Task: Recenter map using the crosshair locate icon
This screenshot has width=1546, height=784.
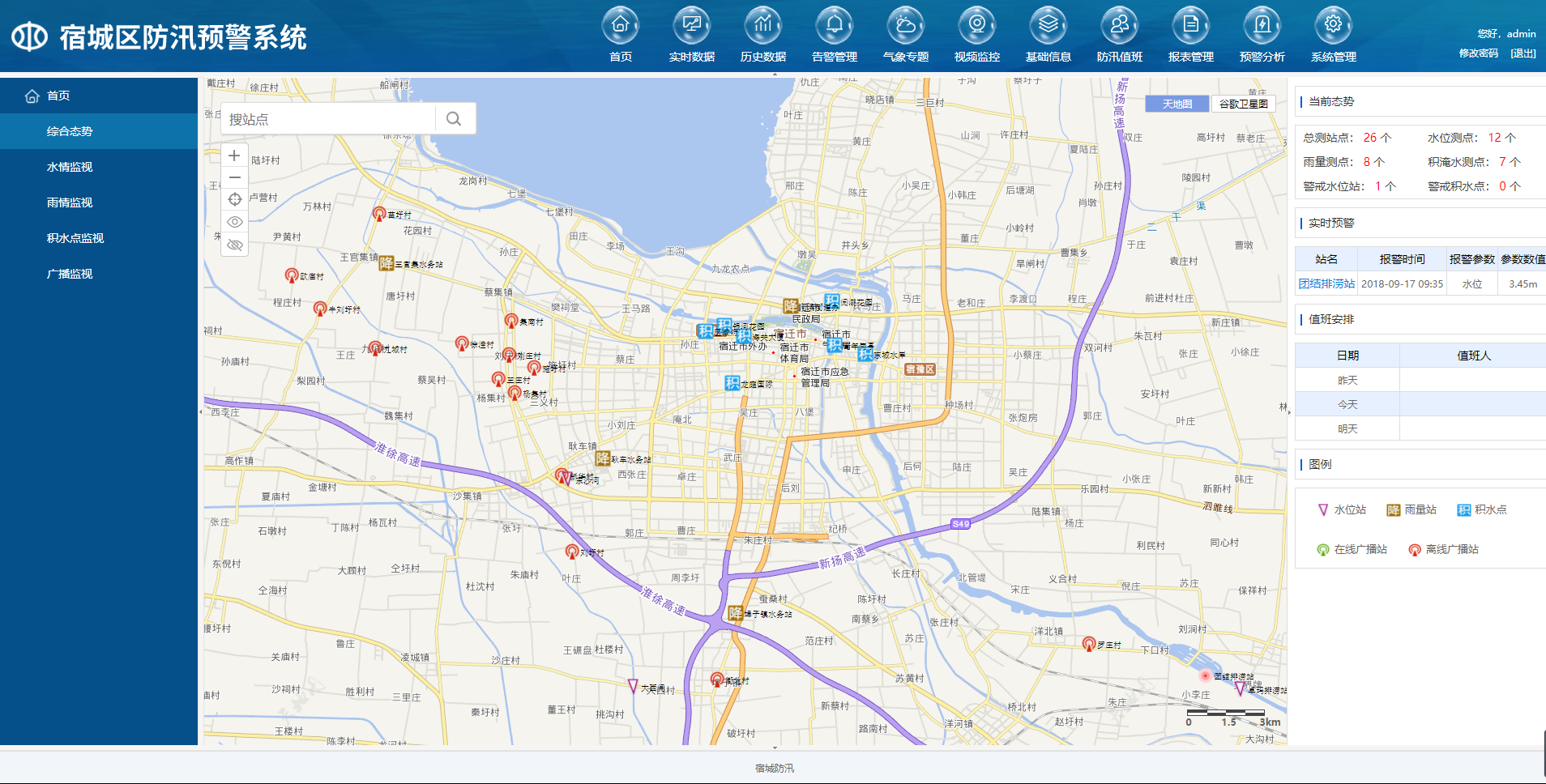Action: click(x=234, y=199)
